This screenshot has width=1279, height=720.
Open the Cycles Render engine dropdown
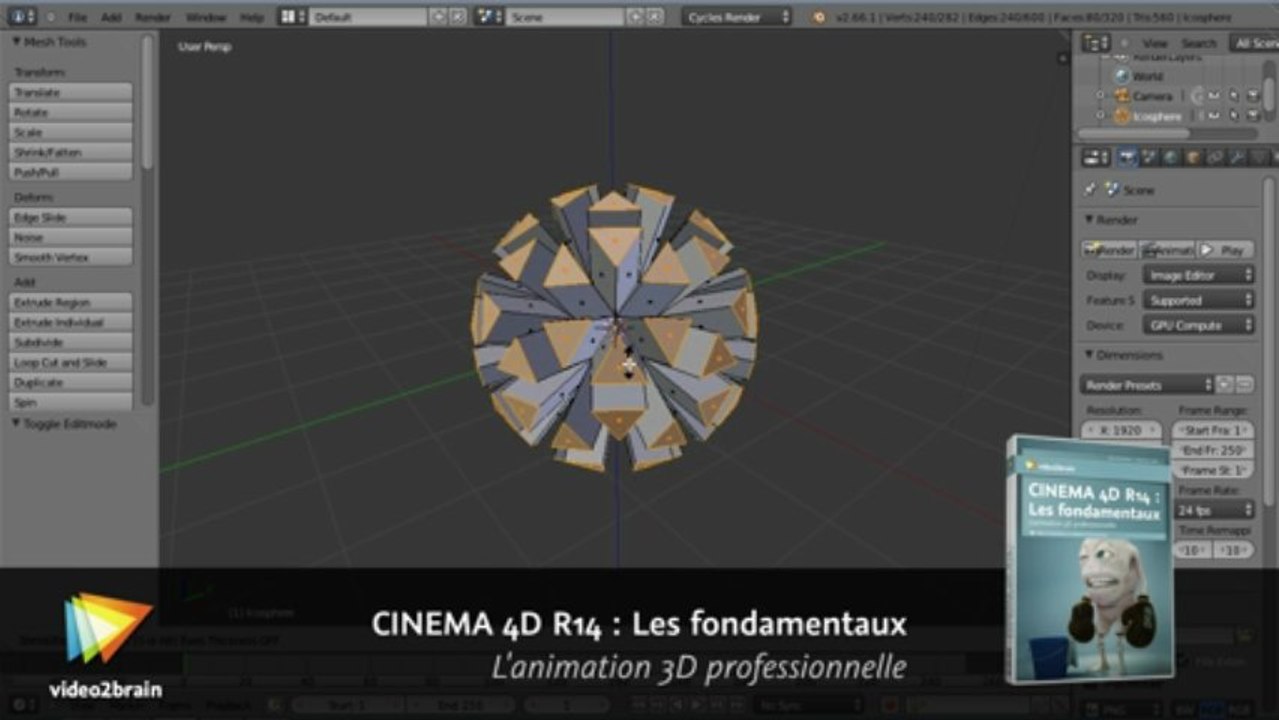click(x=737, y=17)
